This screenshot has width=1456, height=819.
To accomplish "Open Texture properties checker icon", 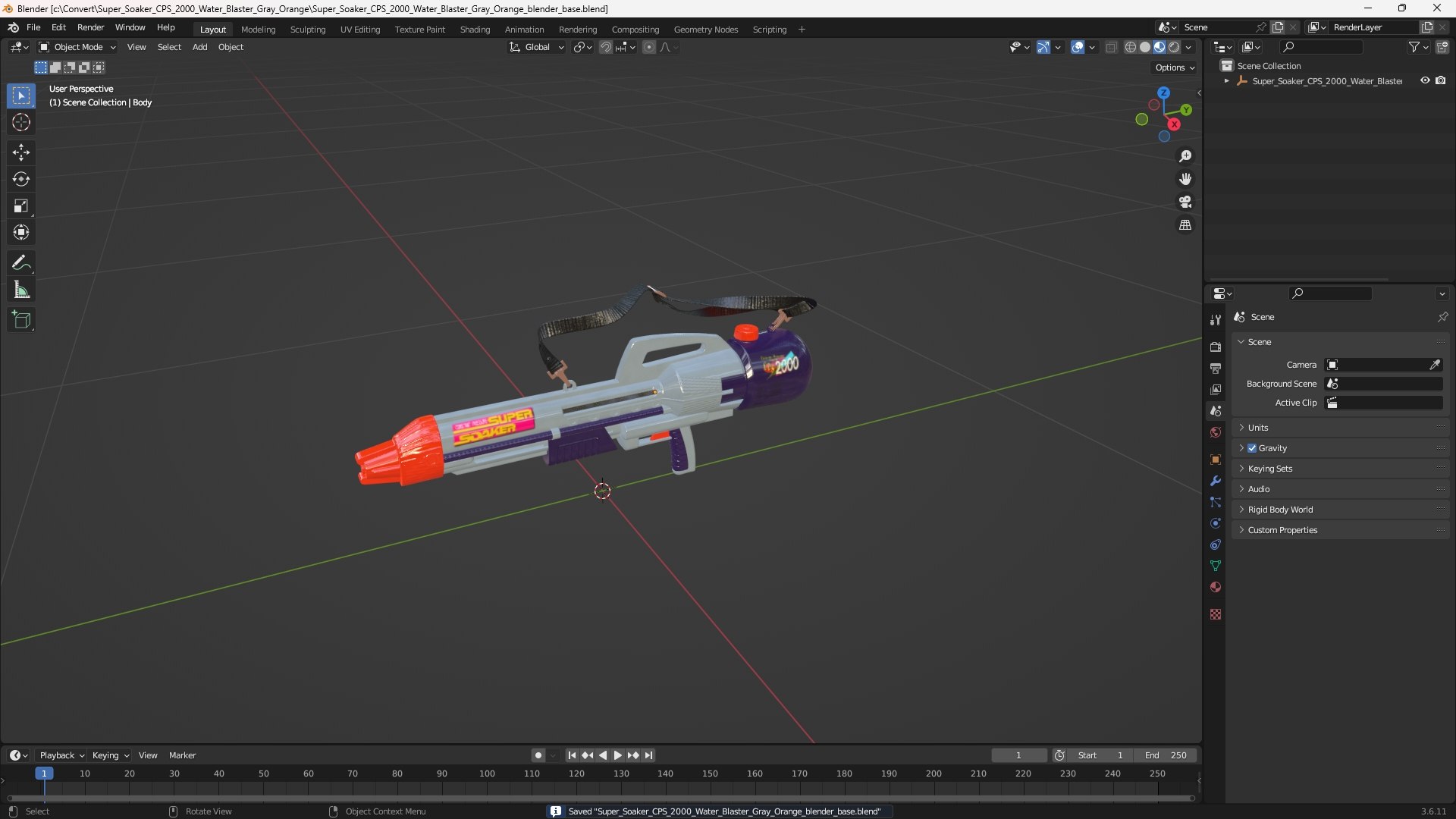I will click(x=1216, y=614).
